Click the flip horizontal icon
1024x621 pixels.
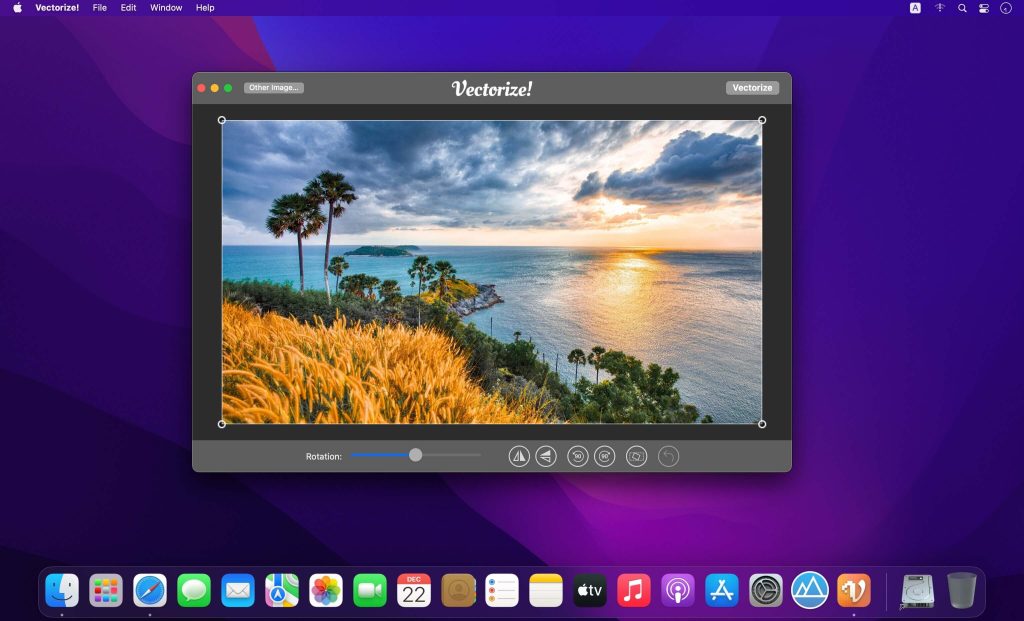[518, 456]
